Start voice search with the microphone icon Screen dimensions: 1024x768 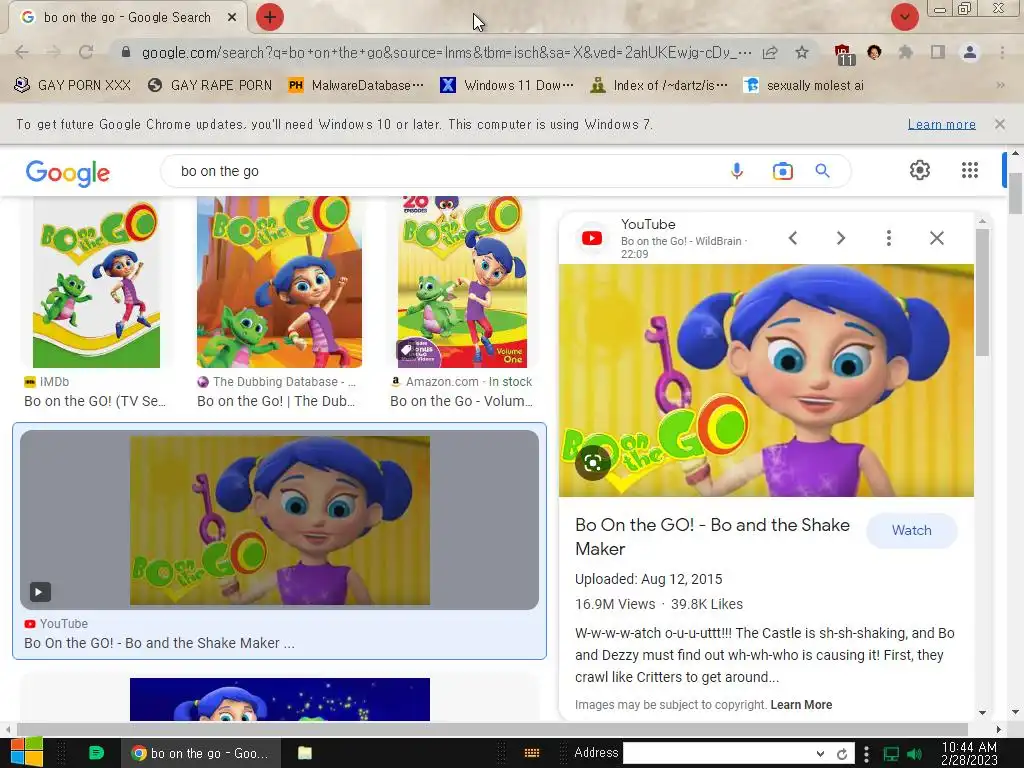point(737,171)
